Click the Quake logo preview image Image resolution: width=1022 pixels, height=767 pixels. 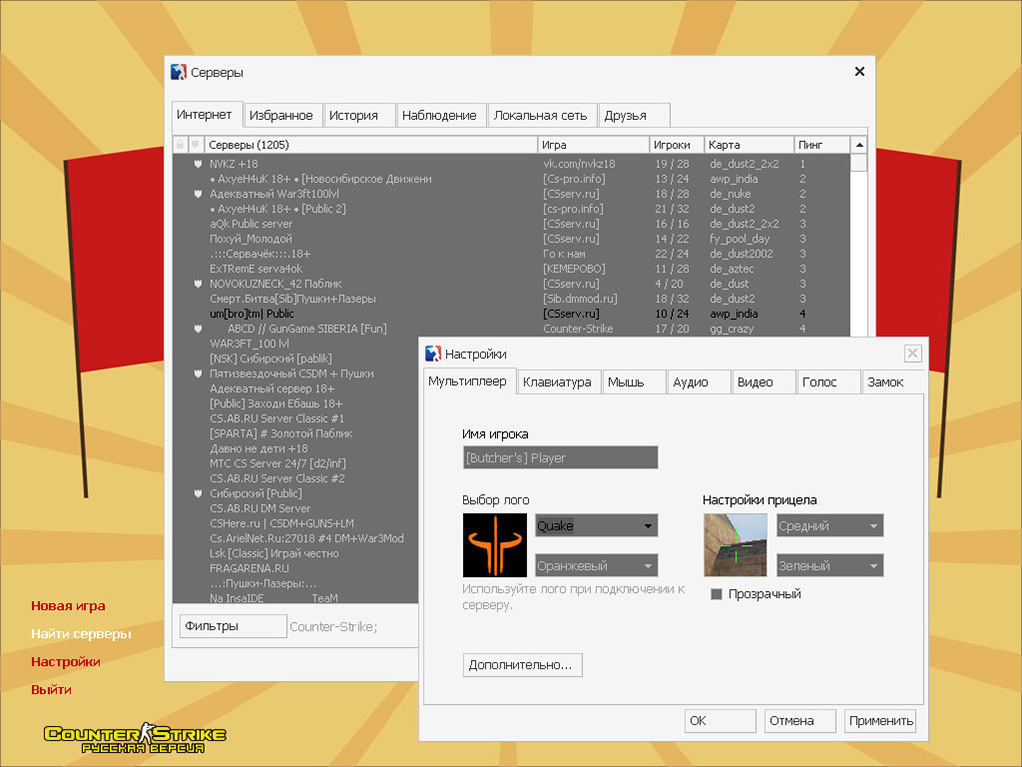[495, 545]
